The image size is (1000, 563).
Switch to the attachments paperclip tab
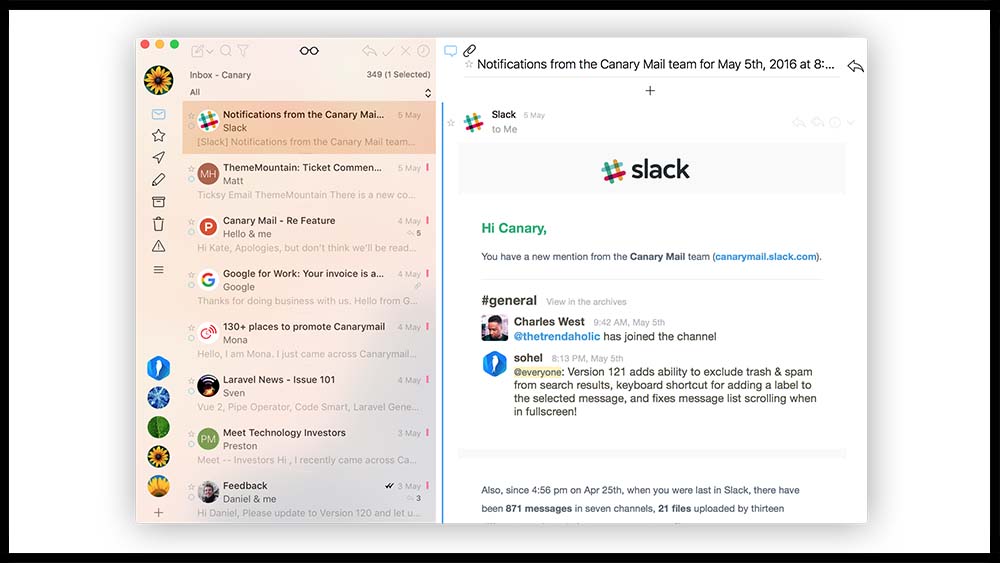click(x=469, y=50)
